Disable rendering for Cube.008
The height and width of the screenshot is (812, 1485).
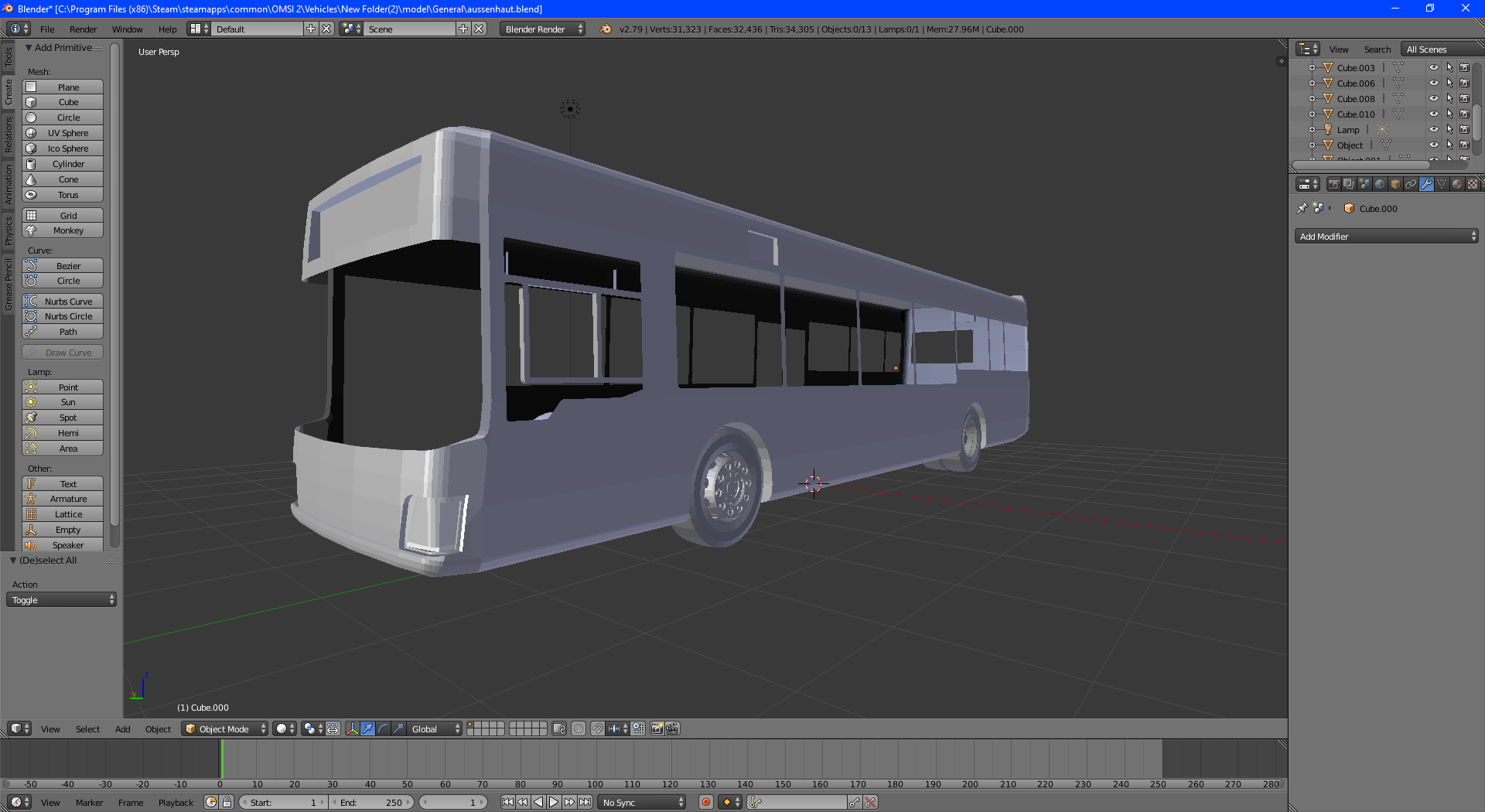[1464, 98]
